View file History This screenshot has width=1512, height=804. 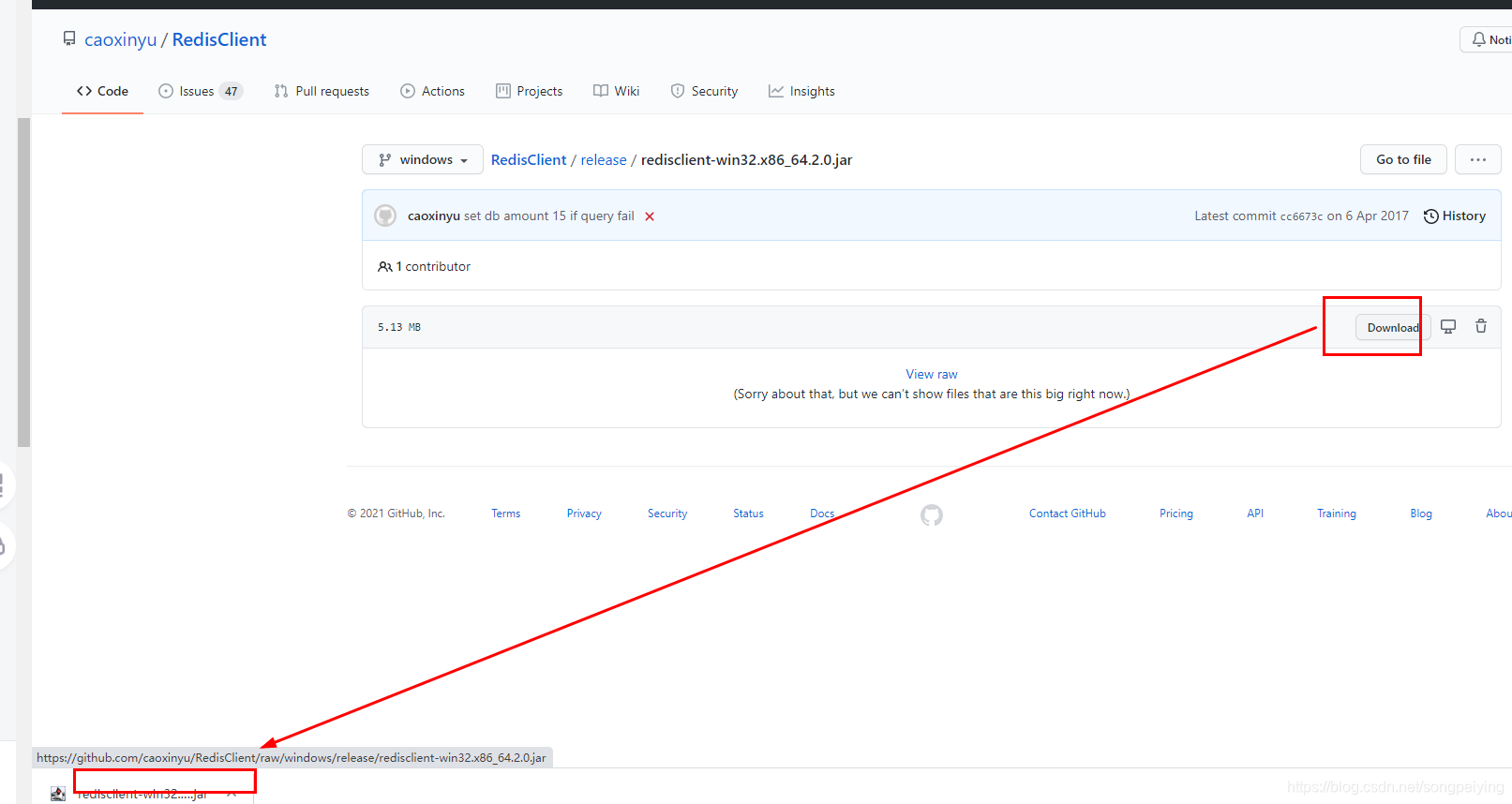[x=1455, y=216]
